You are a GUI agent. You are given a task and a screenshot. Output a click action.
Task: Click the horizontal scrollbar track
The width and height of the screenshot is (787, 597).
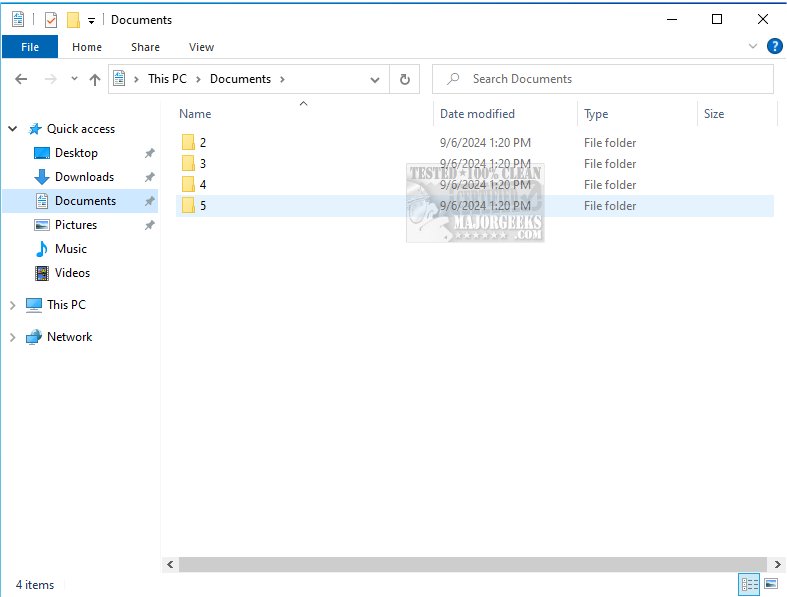pyautogui.click(x=473, y=565)
